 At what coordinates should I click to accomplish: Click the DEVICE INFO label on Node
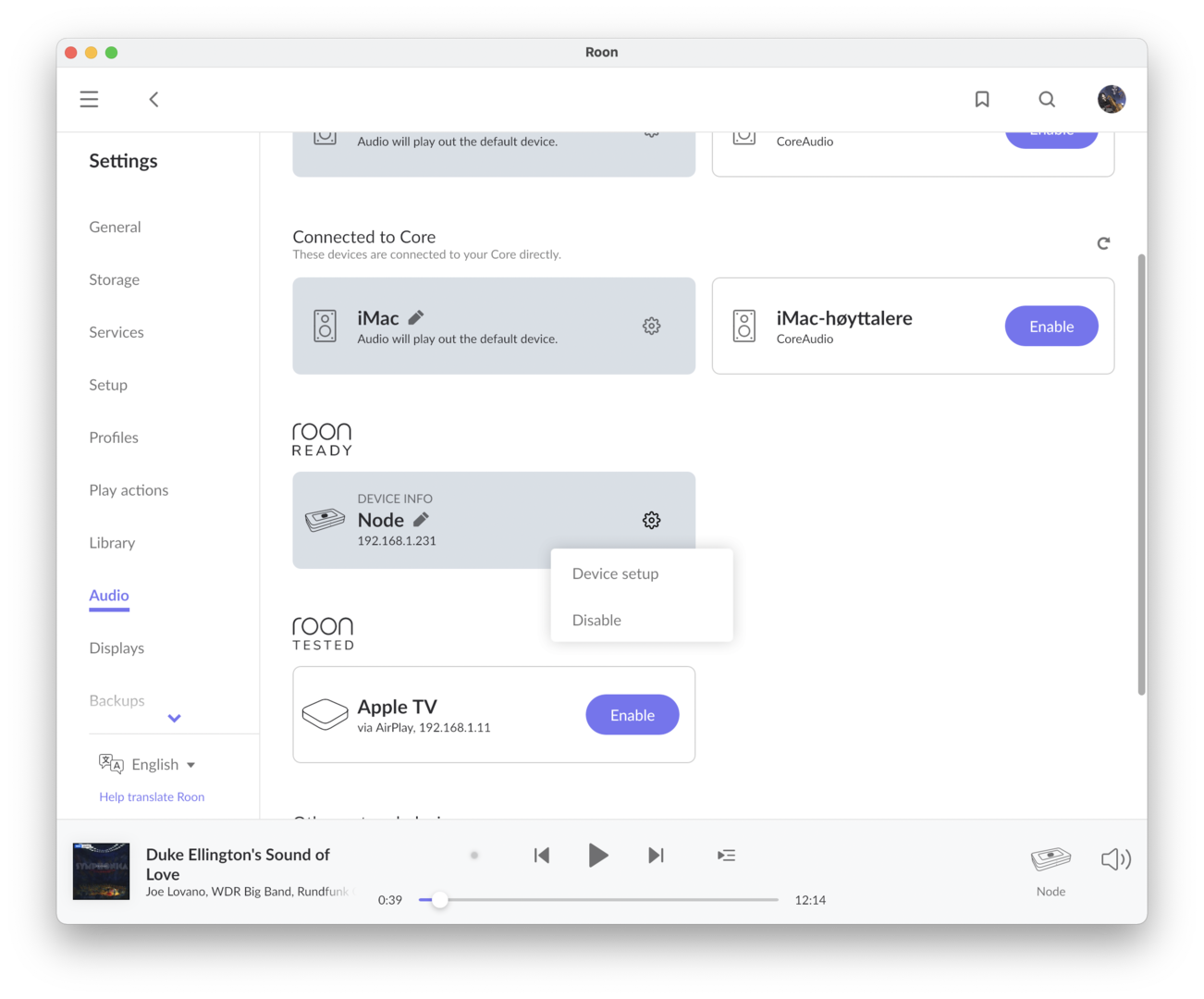coord(395,499)
